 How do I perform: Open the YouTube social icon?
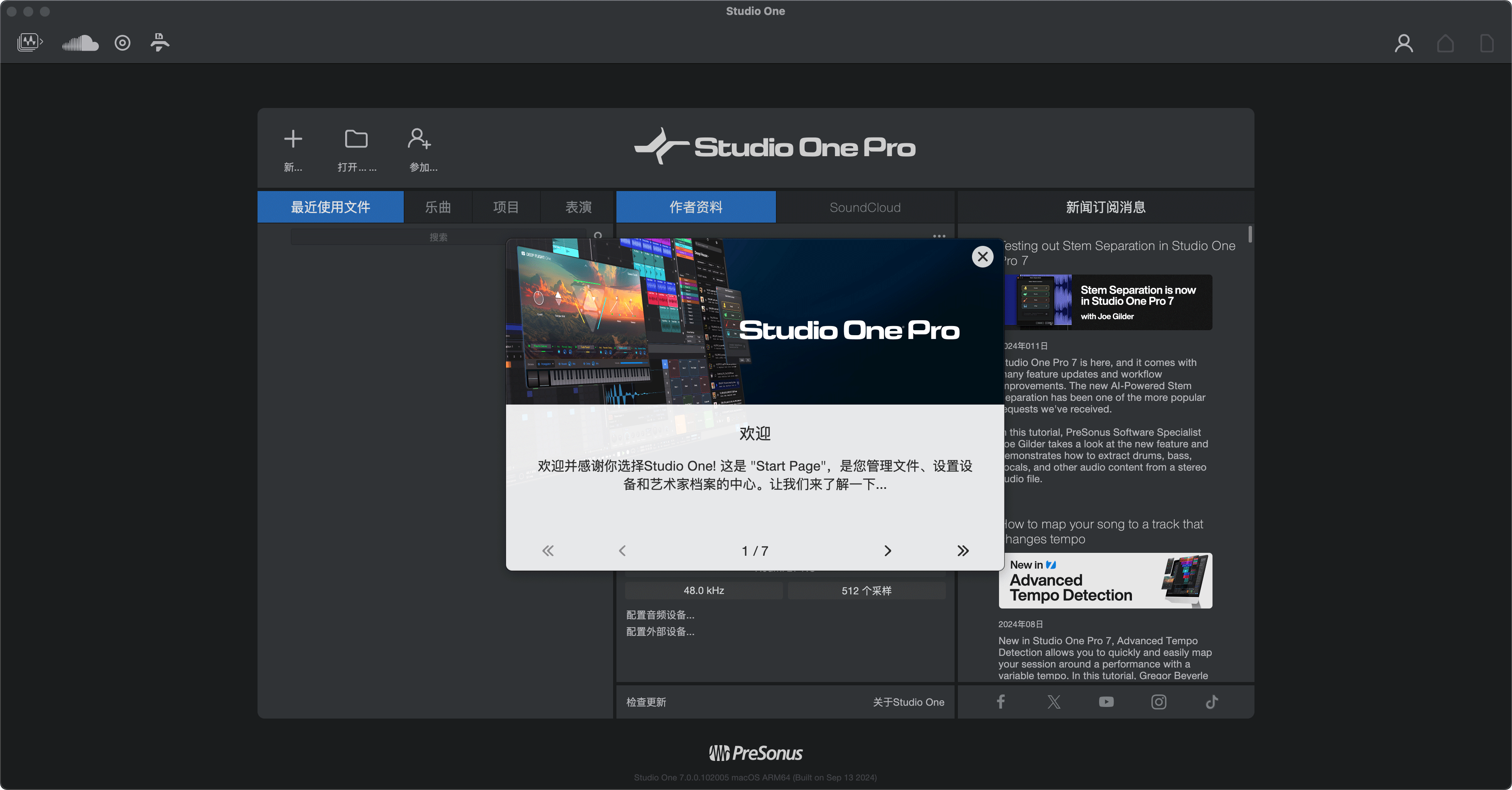[1106, 702]
